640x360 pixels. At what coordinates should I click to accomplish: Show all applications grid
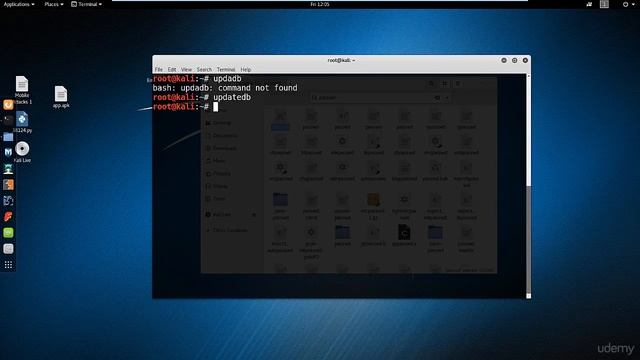8,265
